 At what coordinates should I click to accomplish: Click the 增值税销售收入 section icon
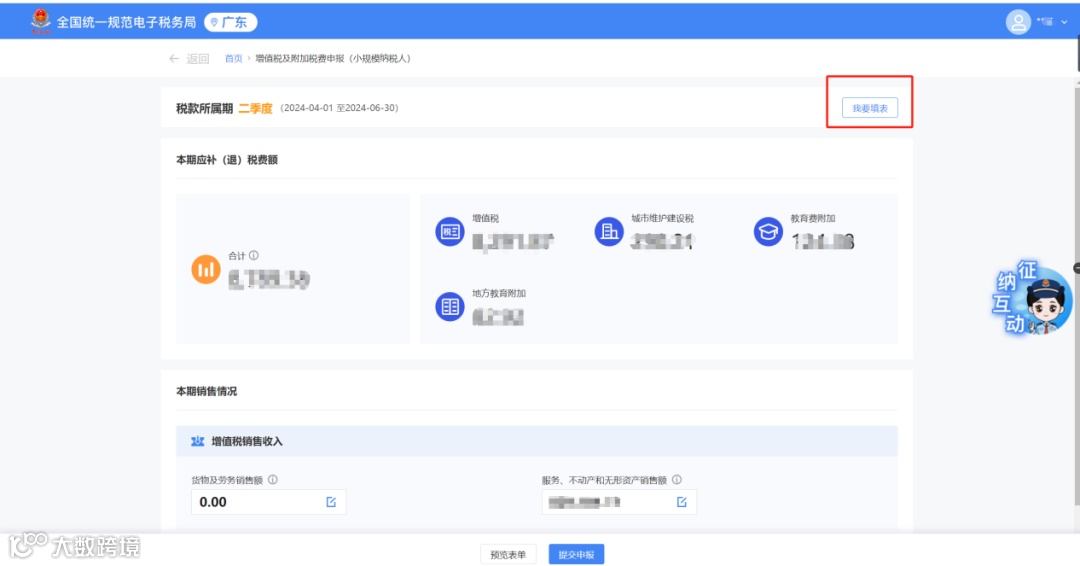click(198, 441)
